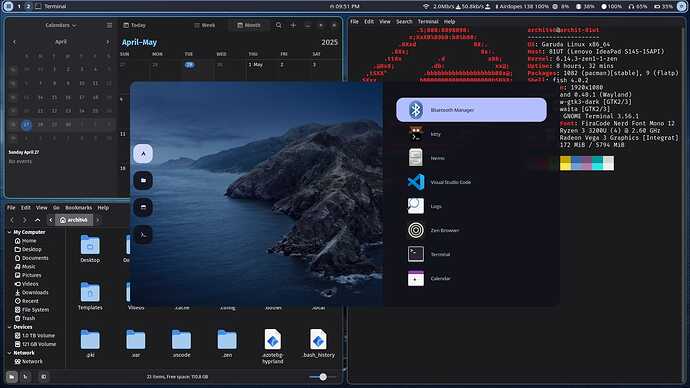
Task: Select the launcher's window mode icon
Action: coord(143,207)
